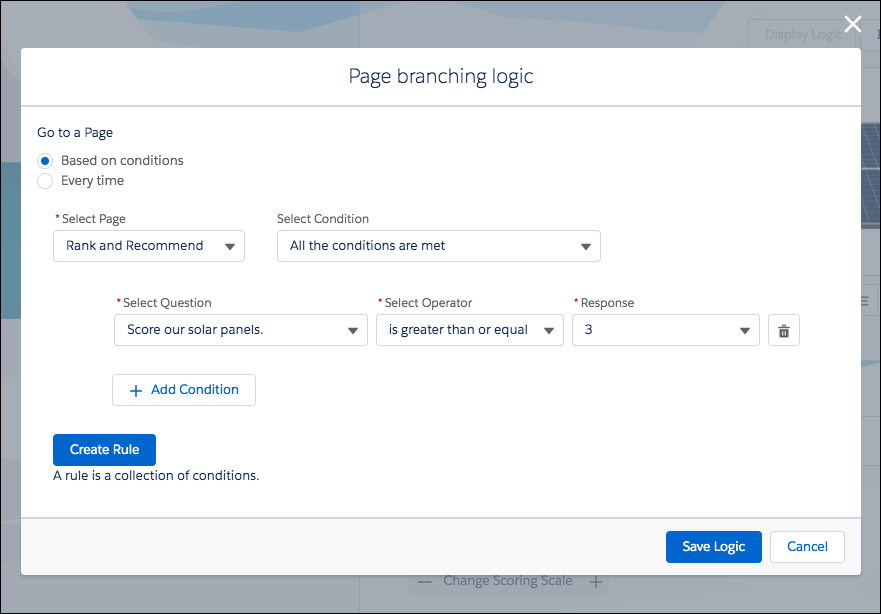Close the Page branching logic dialog
This screenshot has width=881, height=614.
coord(852,24)
